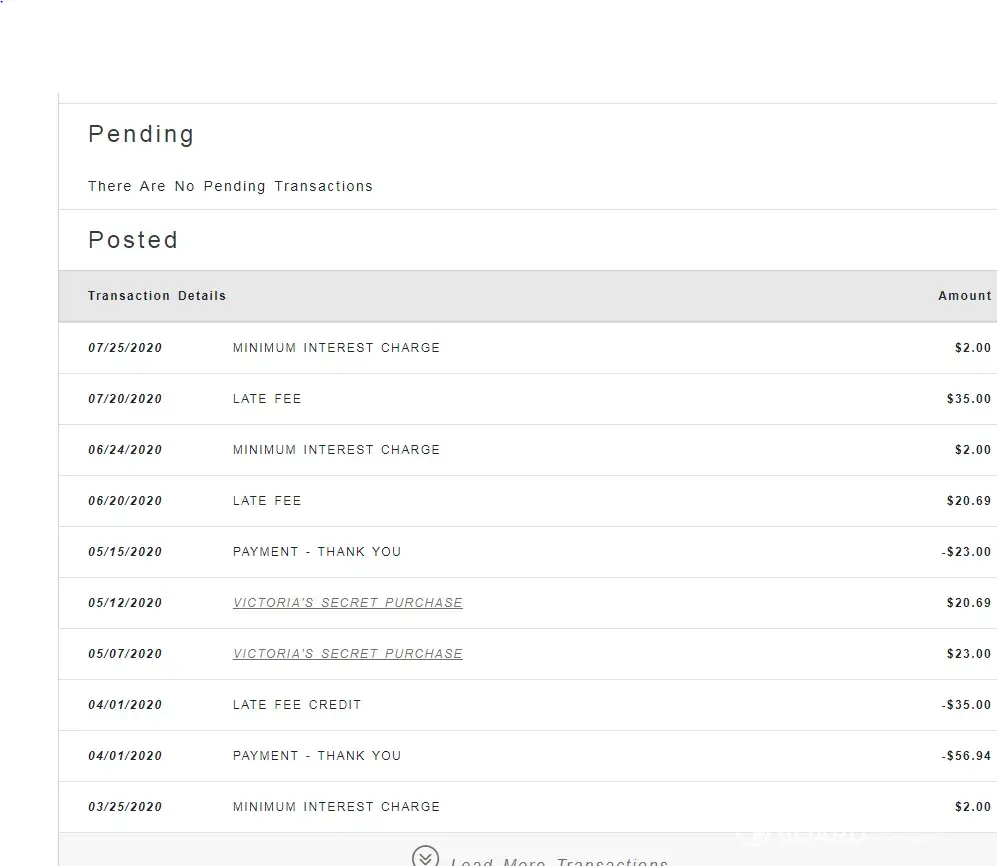
Task: Select the 06/24/2020 Minimum Interest Charge entry
Action: pos(336,450)
